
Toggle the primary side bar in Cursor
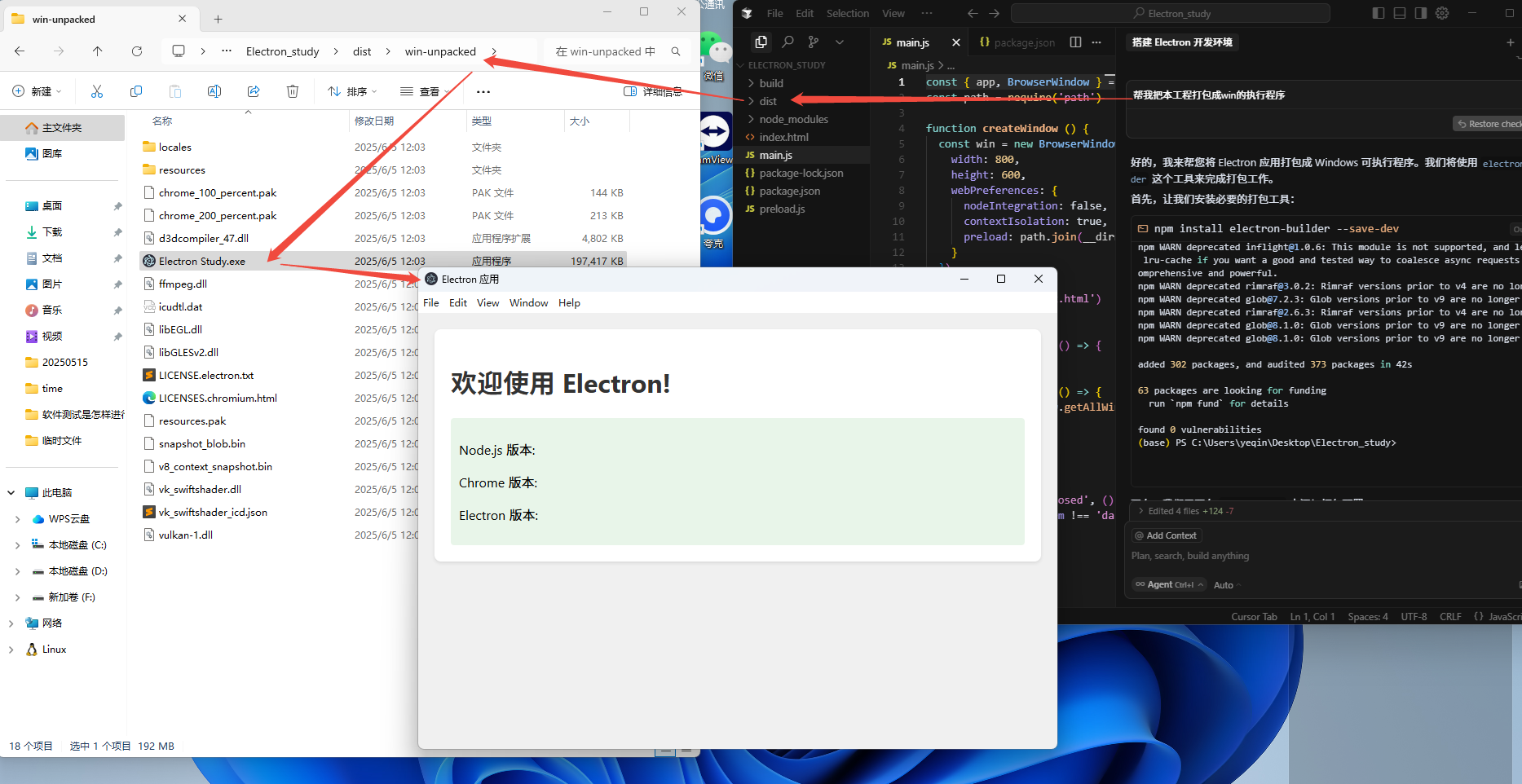pos(1379,13)
